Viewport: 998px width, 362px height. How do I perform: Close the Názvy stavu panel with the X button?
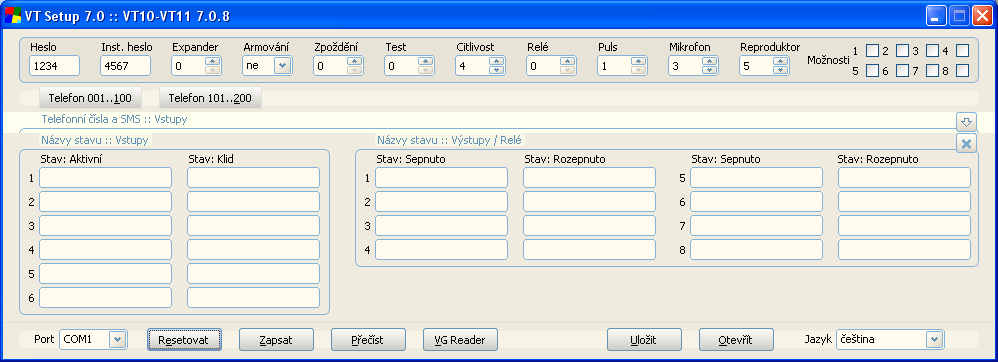coord(966,144)
